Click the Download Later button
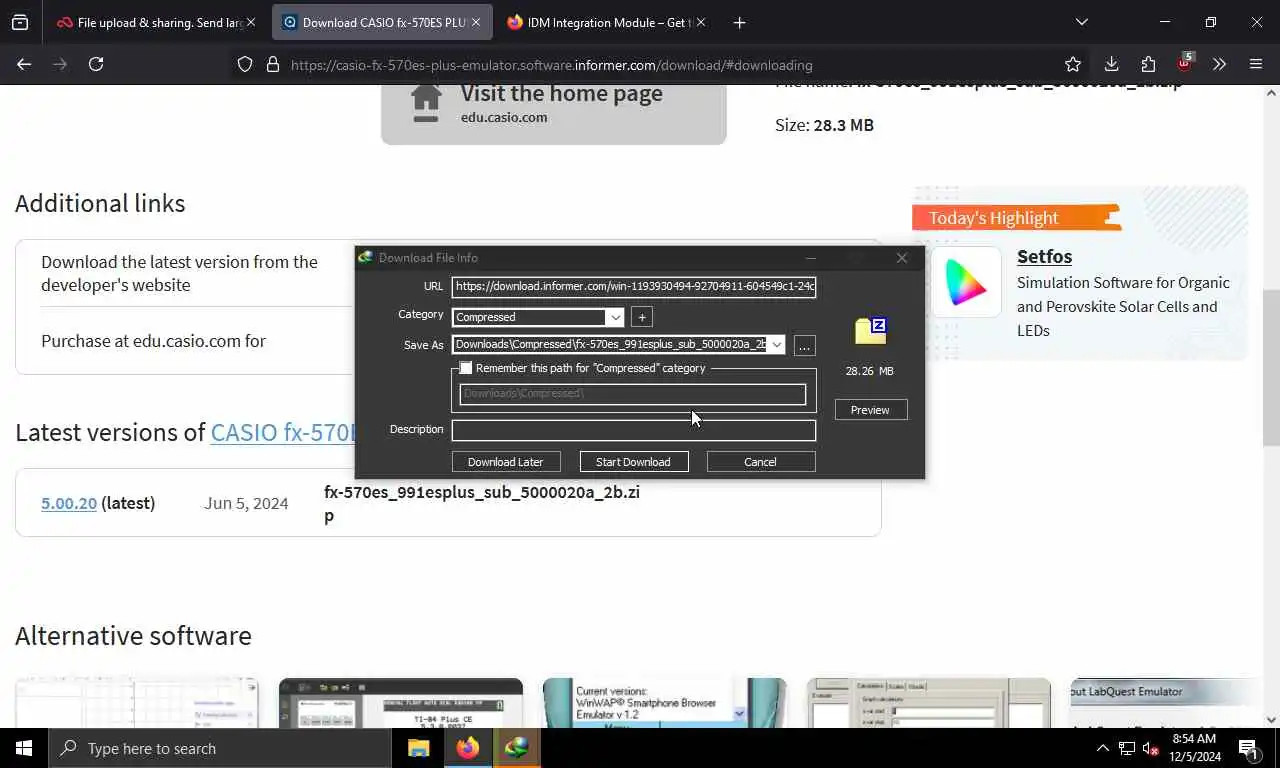1280x768 pixels. [505, 462]
